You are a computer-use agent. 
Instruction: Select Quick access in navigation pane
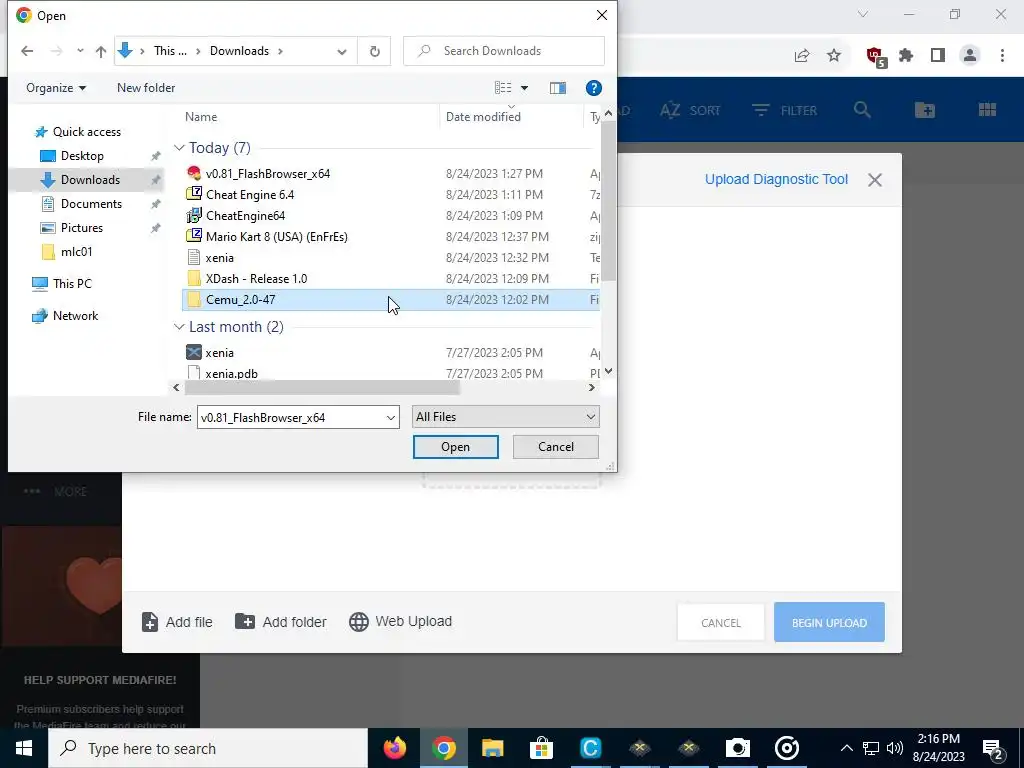coord(87,132)
